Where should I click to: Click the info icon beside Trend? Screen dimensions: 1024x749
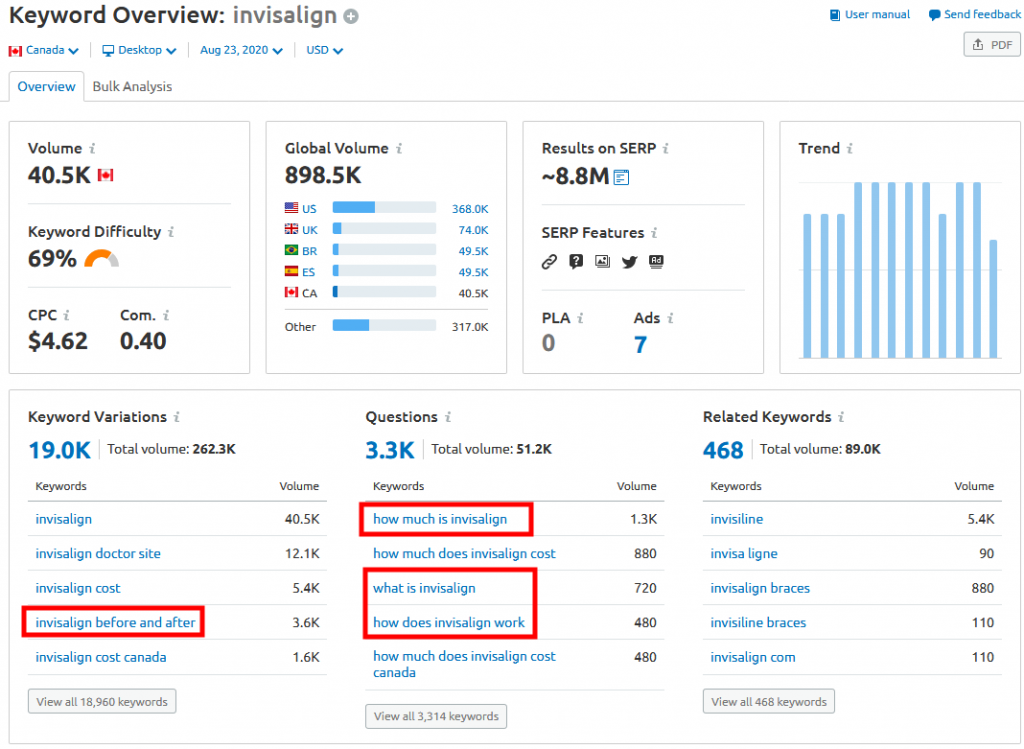[x=850, y=149]
